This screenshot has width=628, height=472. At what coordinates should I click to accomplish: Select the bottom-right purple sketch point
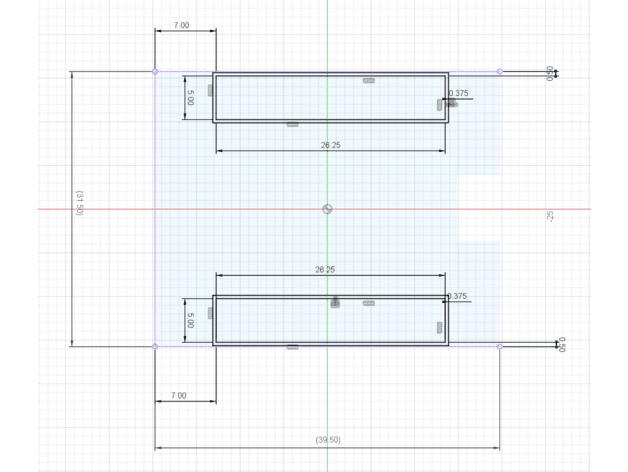click(x=500, y=347)
